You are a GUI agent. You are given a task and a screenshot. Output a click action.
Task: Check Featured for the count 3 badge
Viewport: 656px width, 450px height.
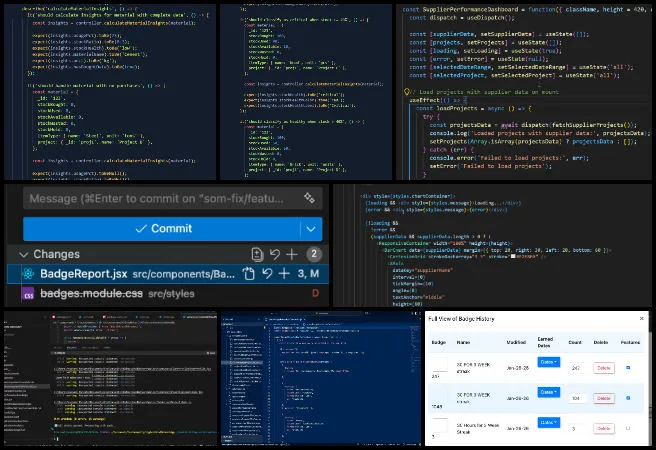click(628, 428)
